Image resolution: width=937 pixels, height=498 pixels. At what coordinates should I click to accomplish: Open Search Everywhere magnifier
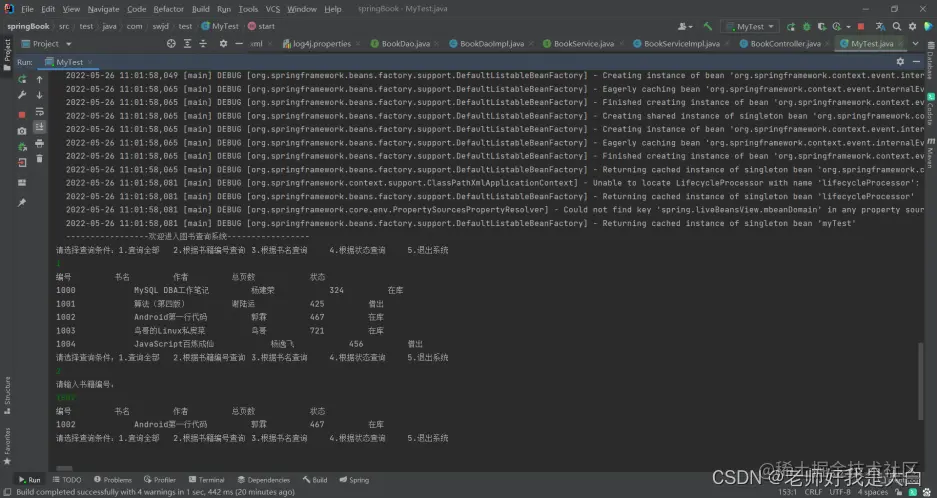tap(896, 26)
